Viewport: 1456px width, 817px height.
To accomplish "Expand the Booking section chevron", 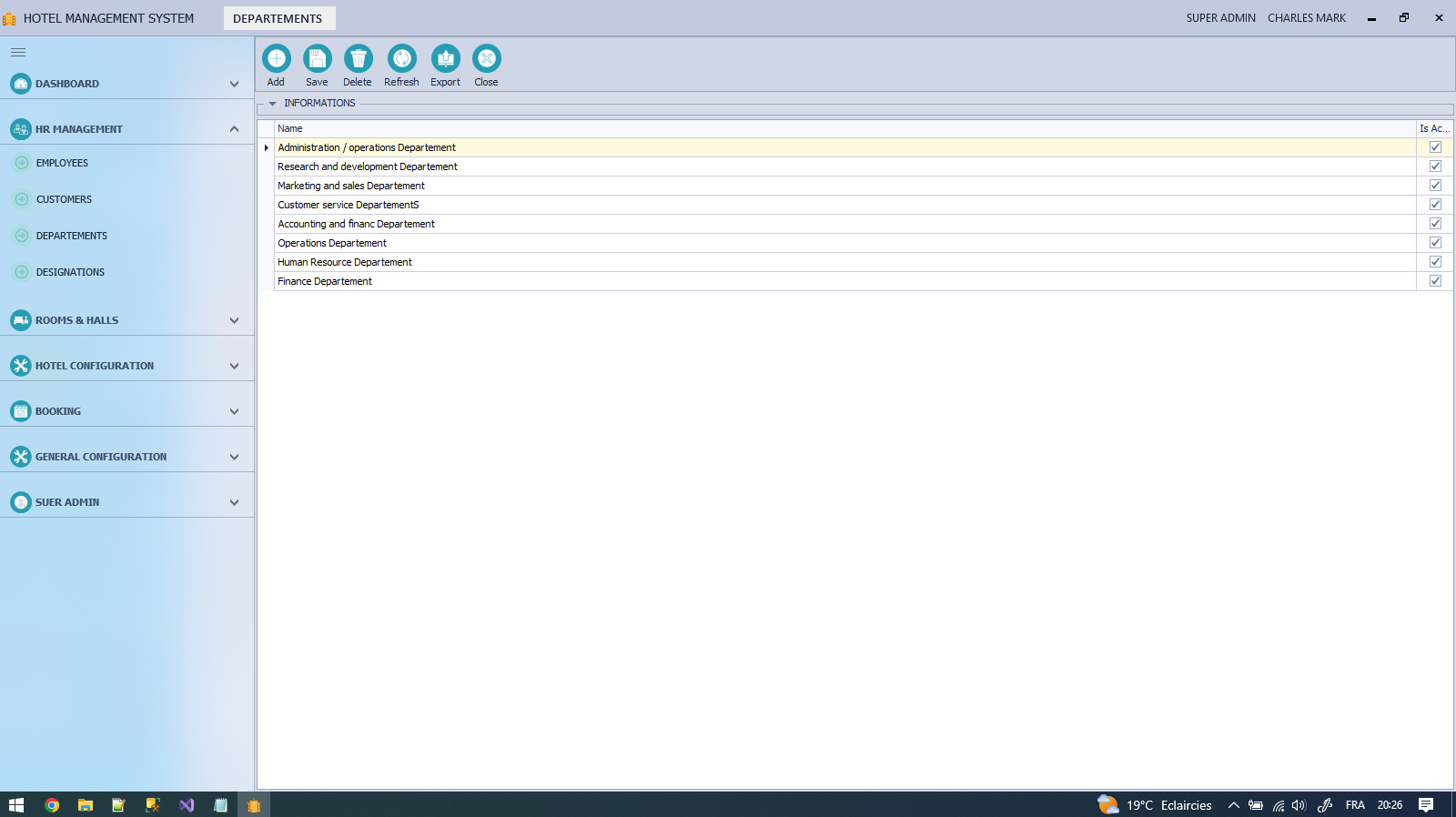I will (234, 411).
